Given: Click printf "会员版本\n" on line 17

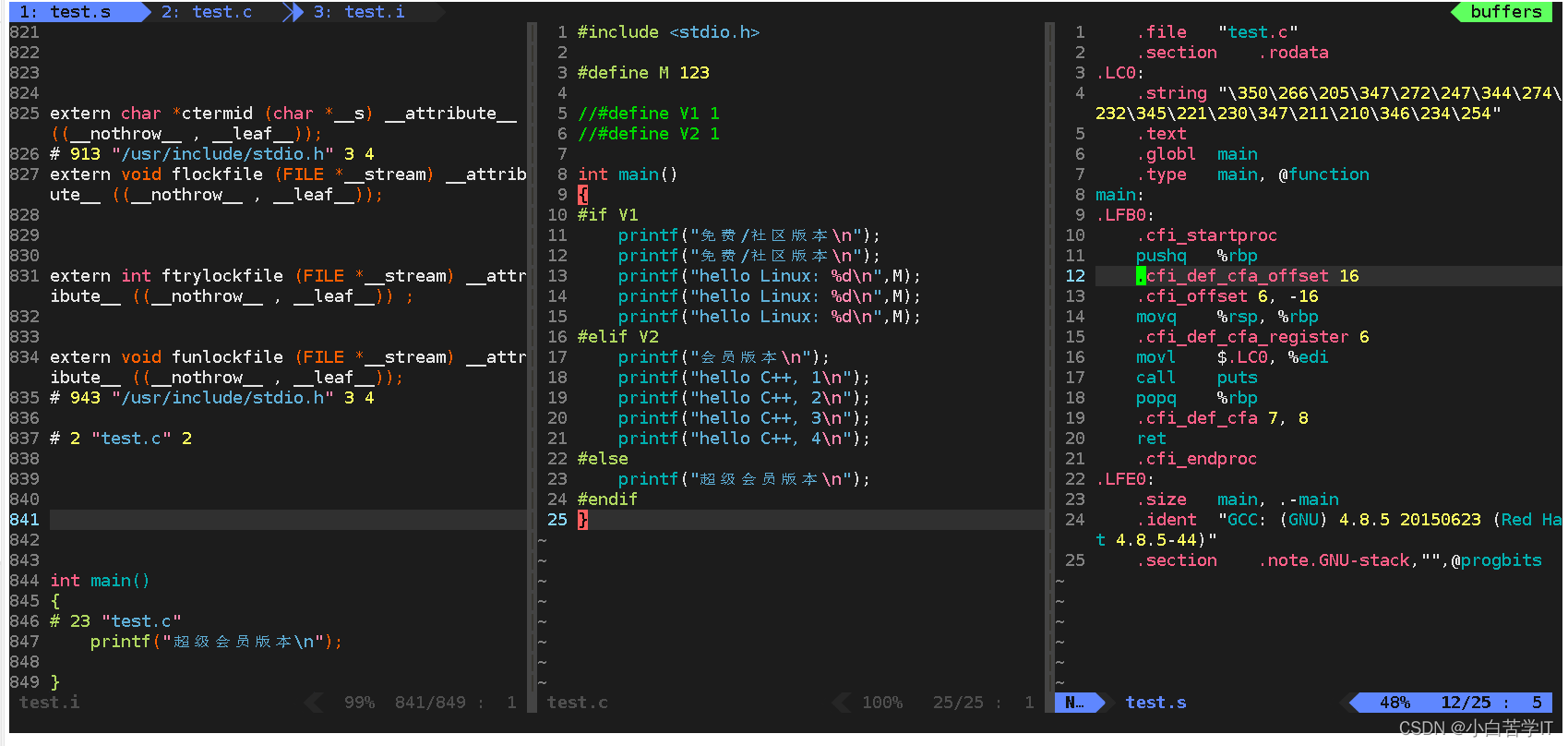Looking at the screenshot, I should pyautogui.click(x=724, y=357).
